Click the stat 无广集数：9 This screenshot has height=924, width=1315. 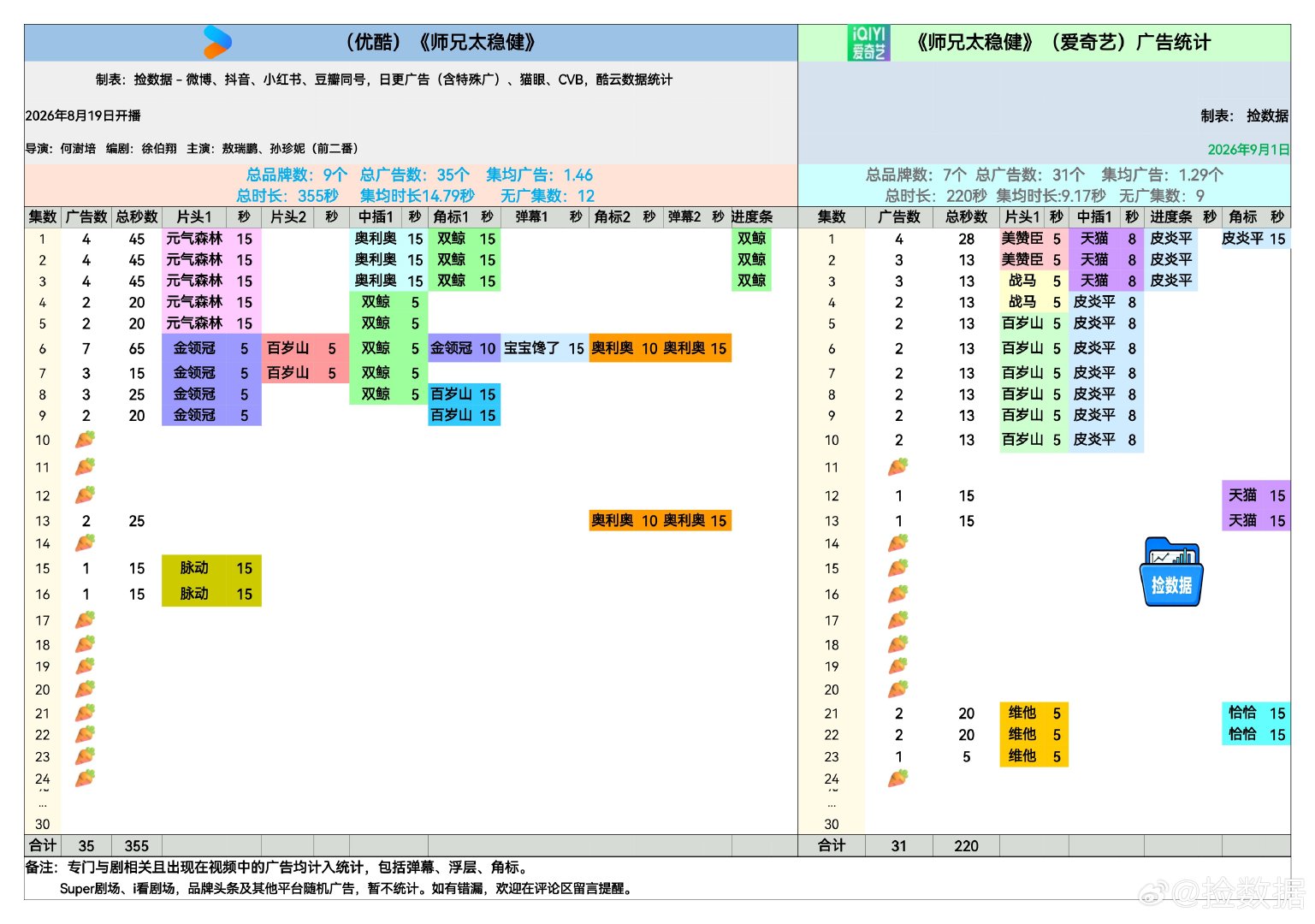pyautogui.click(x=1162, y=196)
